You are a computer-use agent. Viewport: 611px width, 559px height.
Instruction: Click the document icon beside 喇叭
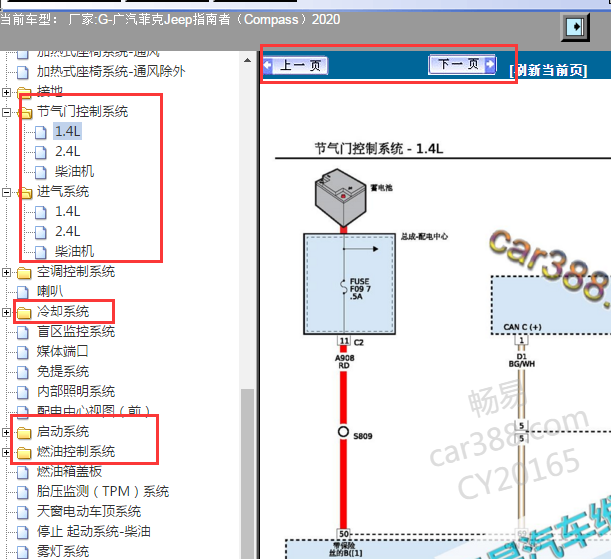pos(23,292)
